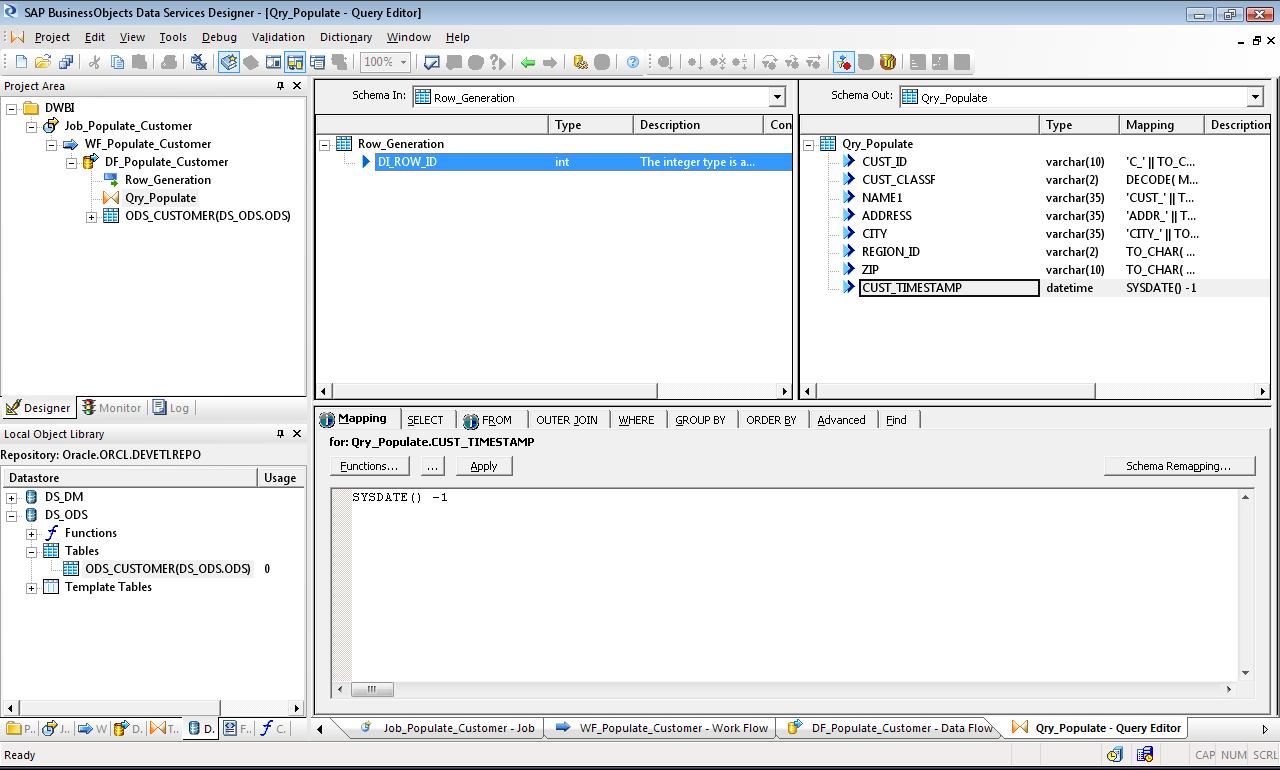The height and width of the screenshot is (770, 1280).
Task: Click the Copy icon in toolbar
Action: click(x=117, y=62)
